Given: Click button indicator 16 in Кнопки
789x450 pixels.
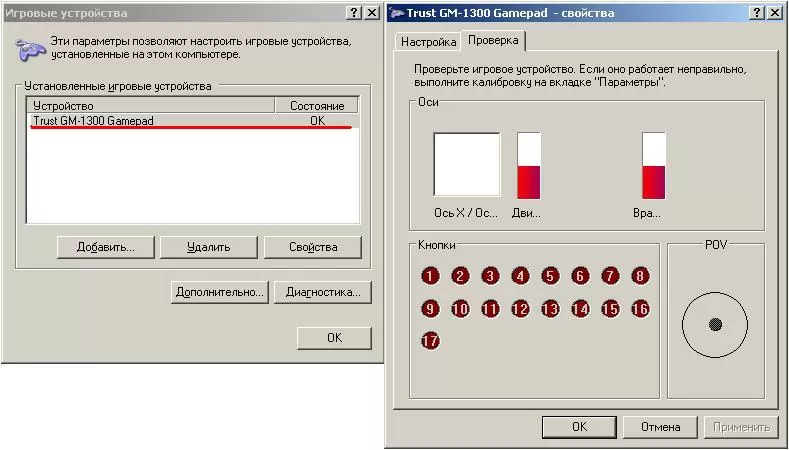Looking at the screenshot, I should click(x=640, y=309).
